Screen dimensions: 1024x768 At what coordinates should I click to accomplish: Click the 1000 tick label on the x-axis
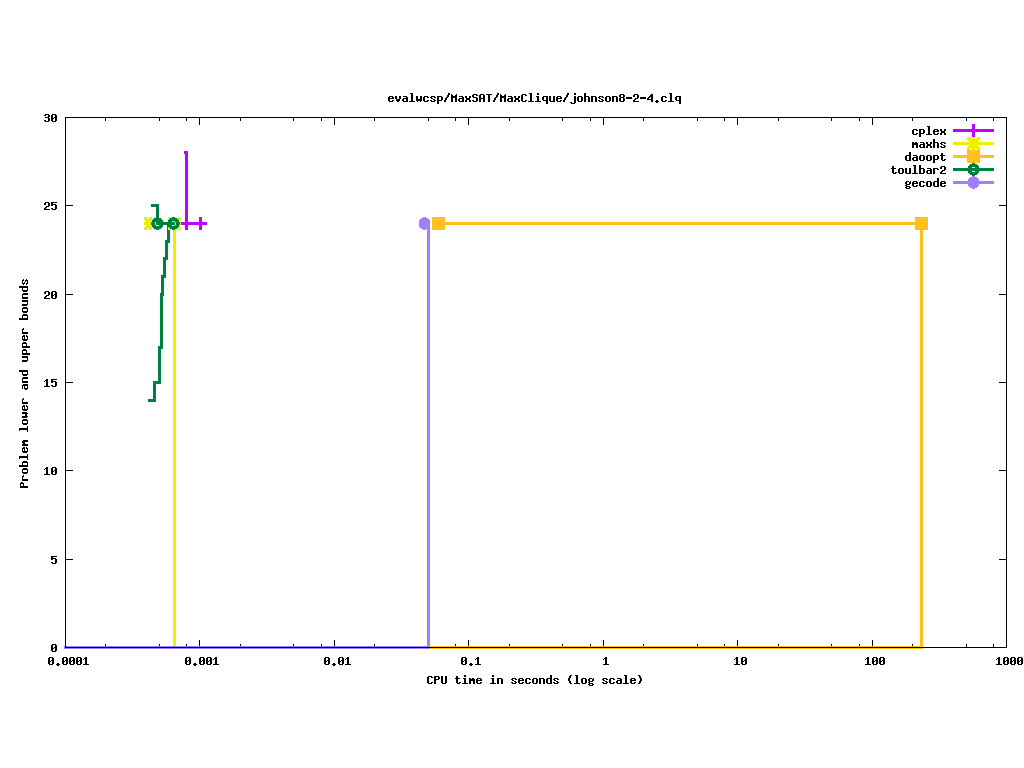(1008, 661)
